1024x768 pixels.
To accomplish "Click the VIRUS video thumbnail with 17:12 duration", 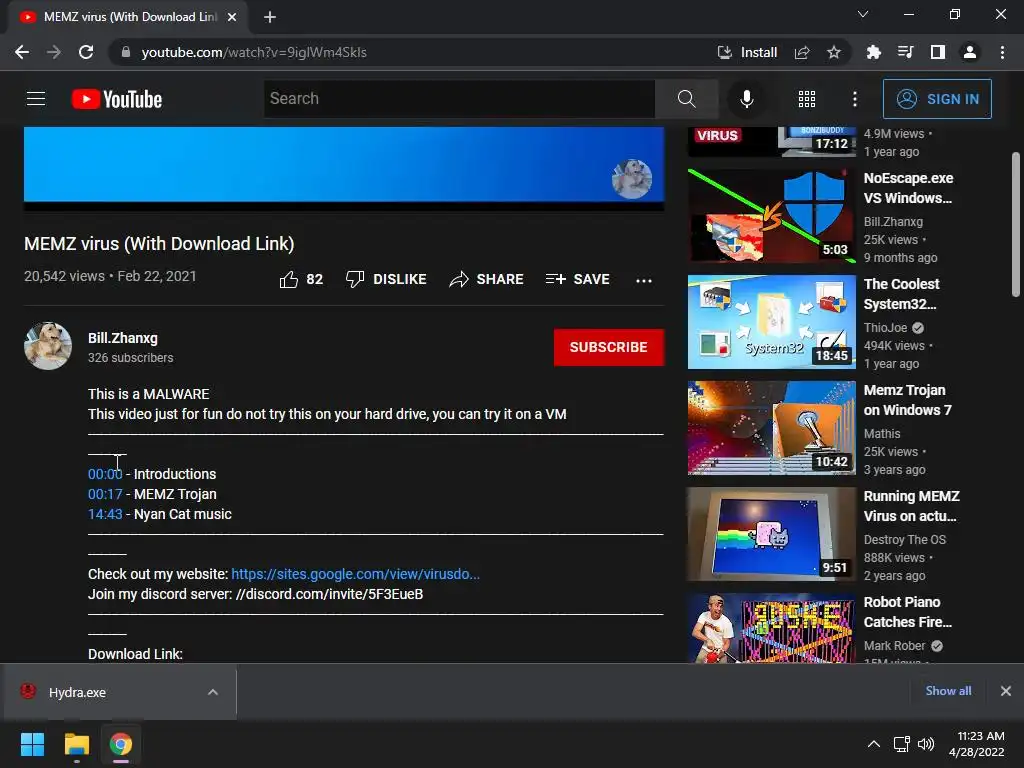I will click(x=771, y=142).
